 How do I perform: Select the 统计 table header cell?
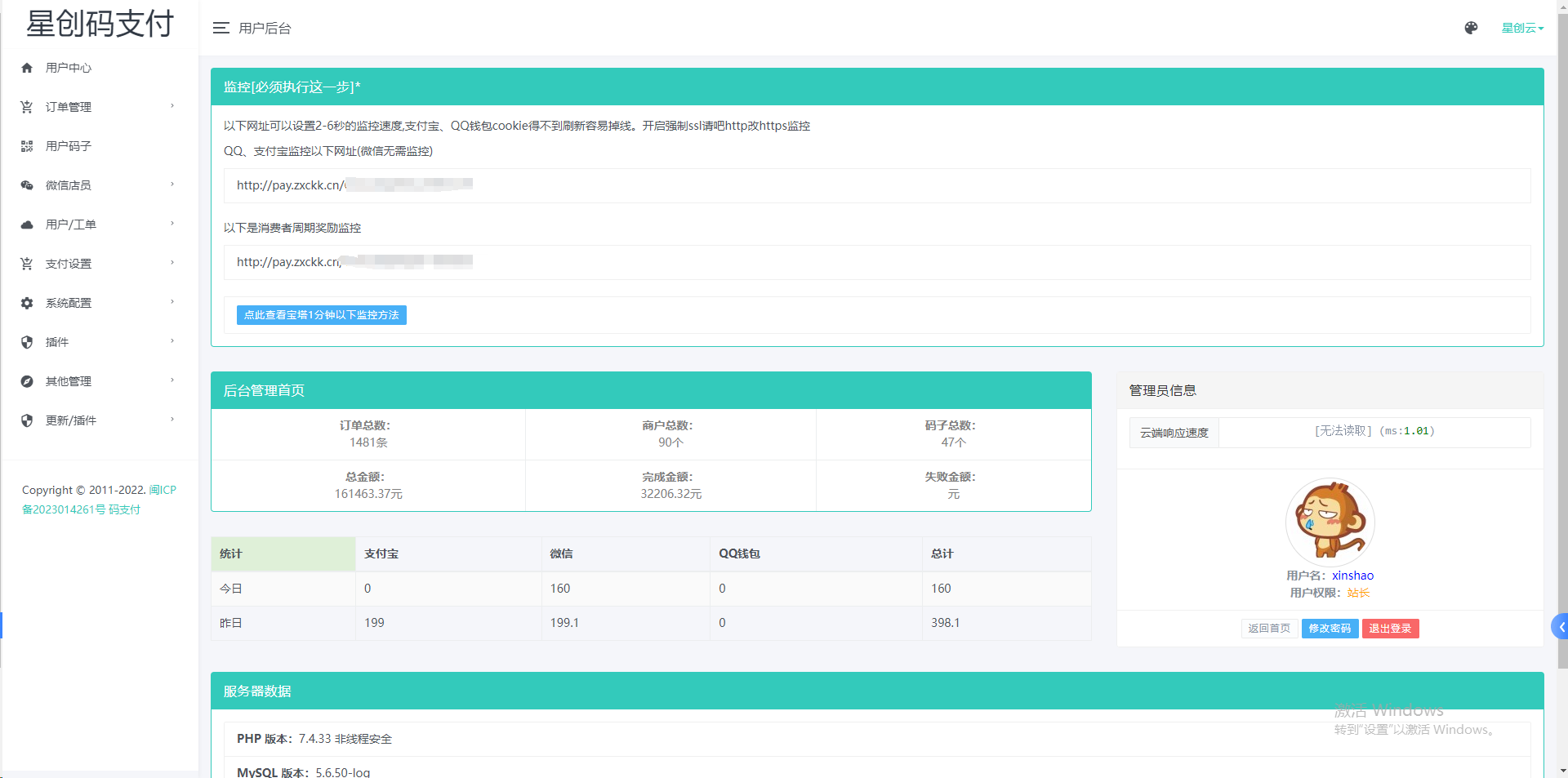click(x=283, y=553)
